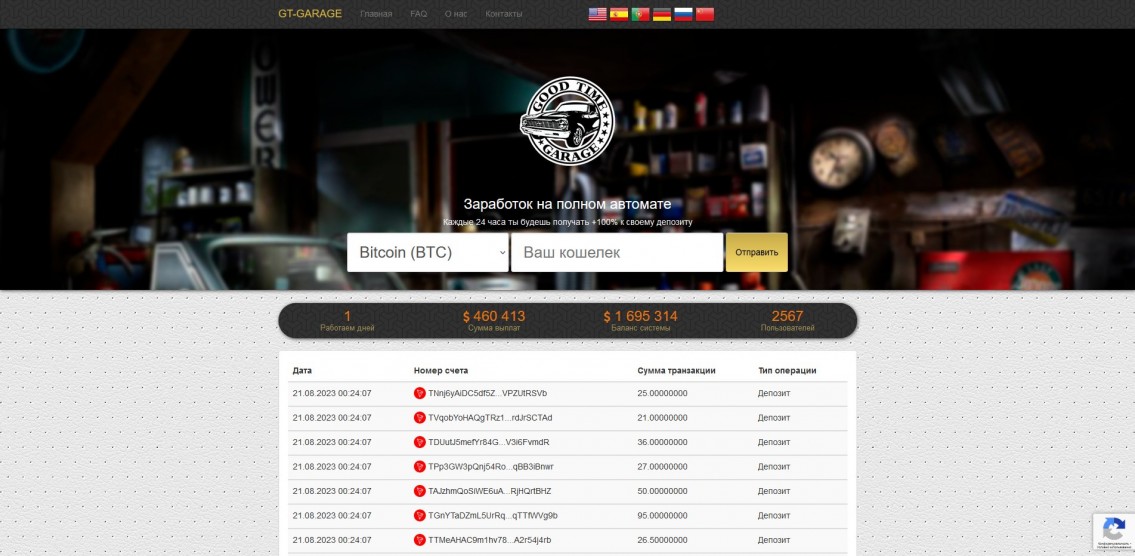Click the reCAPTCHA badge icon
The width and height of the screenshot is (1135, 556).
click(1112, 529)
